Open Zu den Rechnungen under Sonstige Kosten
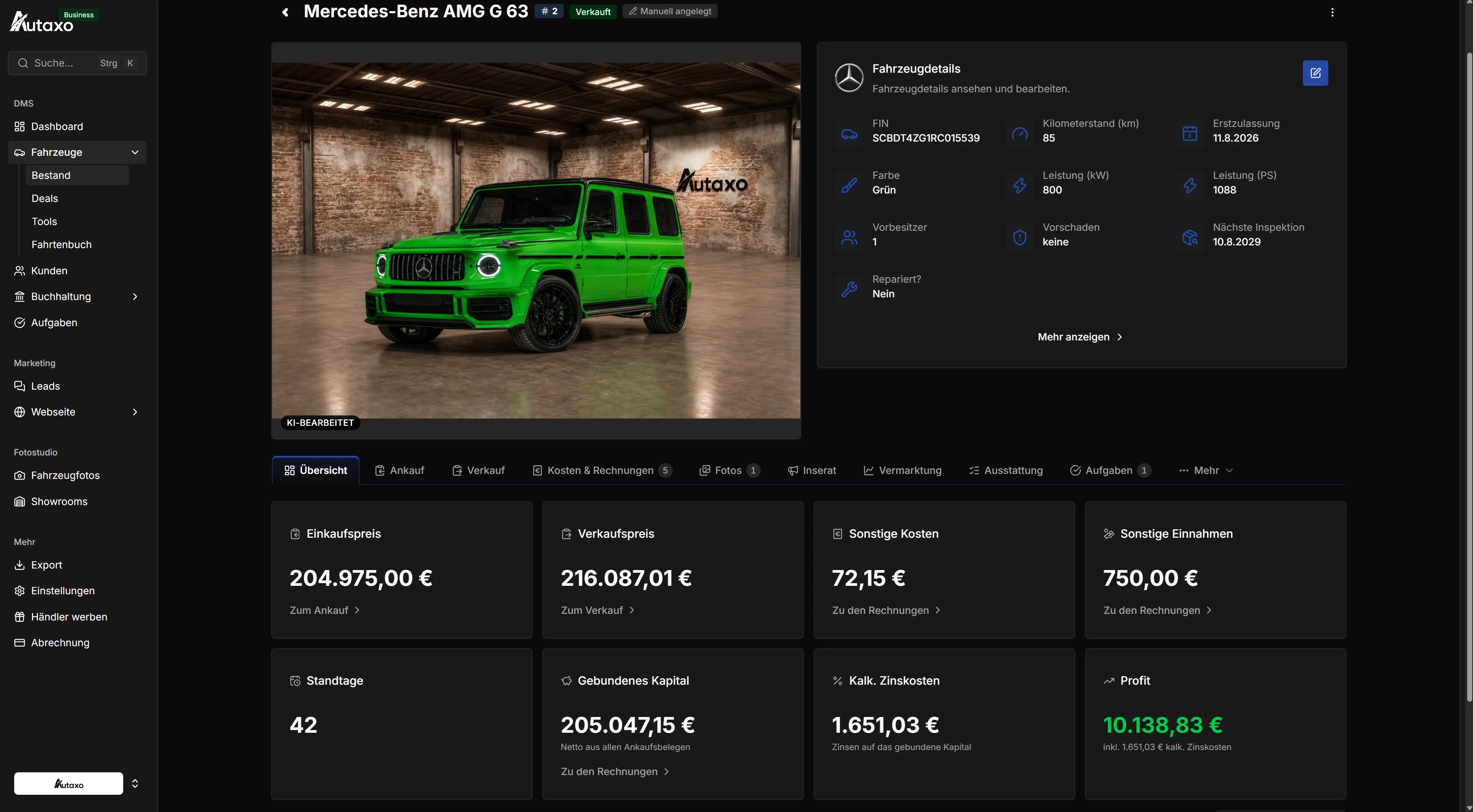This screenshot has height=812, width=1473. coord(886,610)
